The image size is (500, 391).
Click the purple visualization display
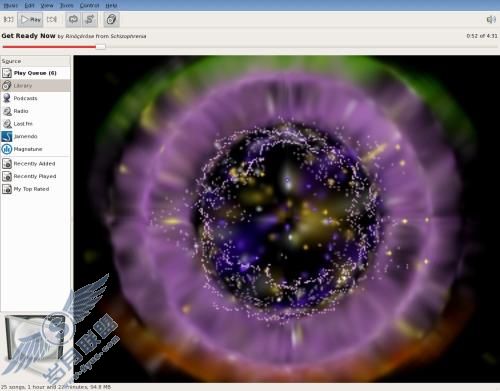pos(286,219)
